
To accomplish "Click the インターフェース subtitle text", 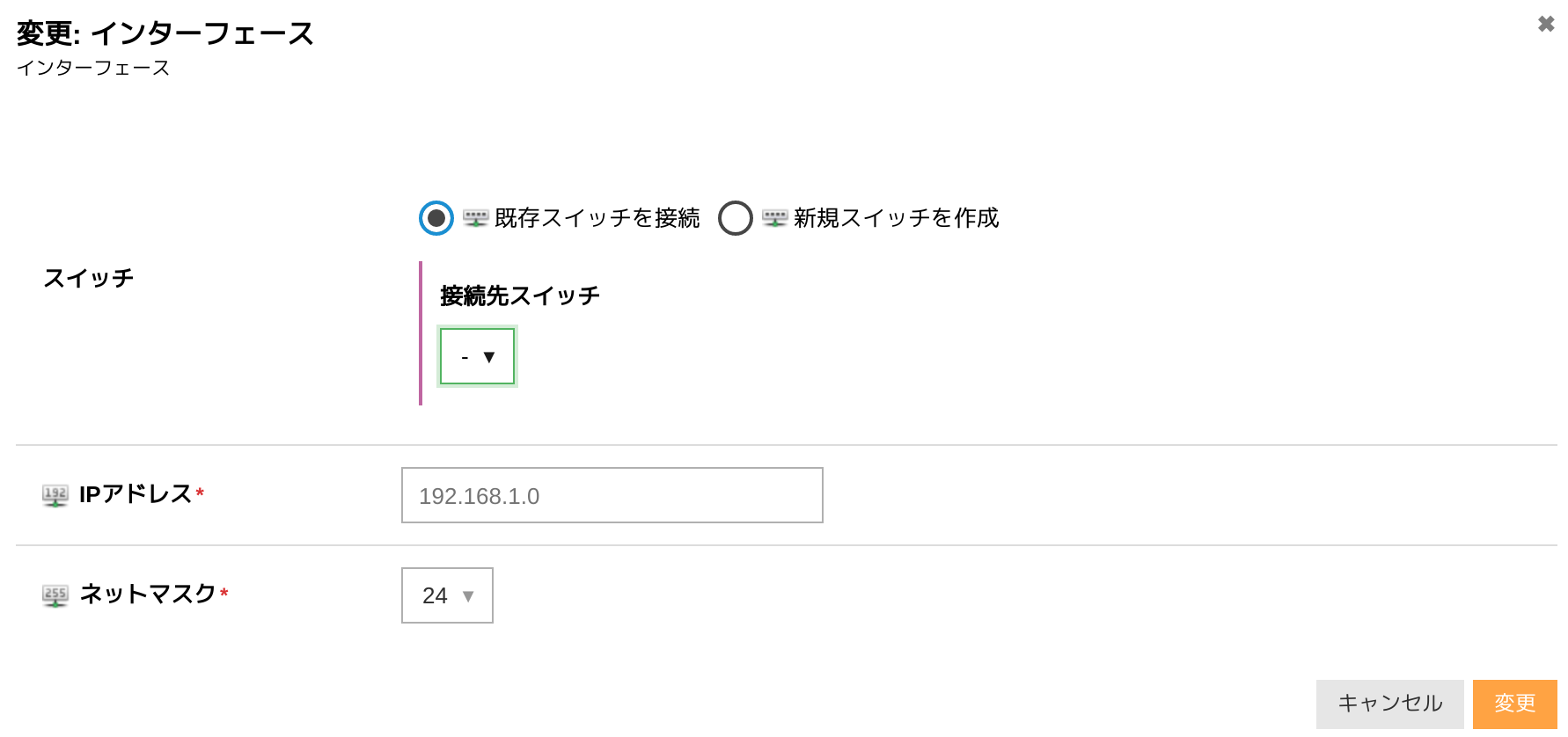I will point(94,67).
